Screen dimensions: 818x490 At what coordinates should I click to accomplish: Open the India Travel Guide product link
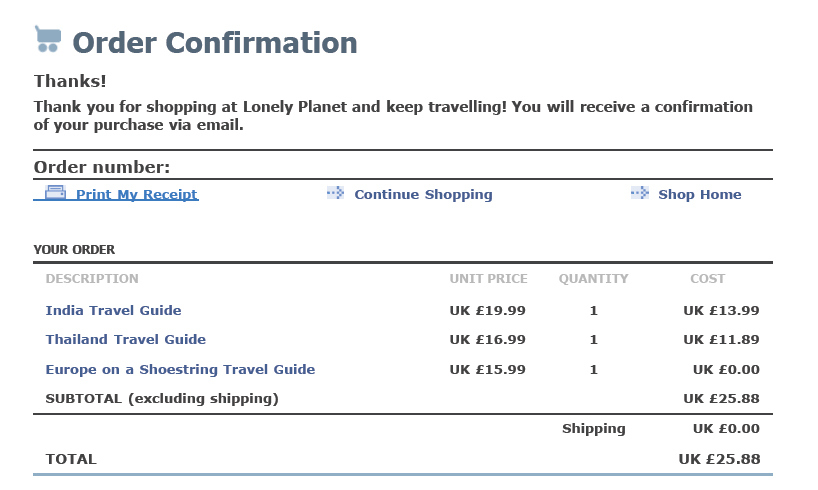pos(113,310)
